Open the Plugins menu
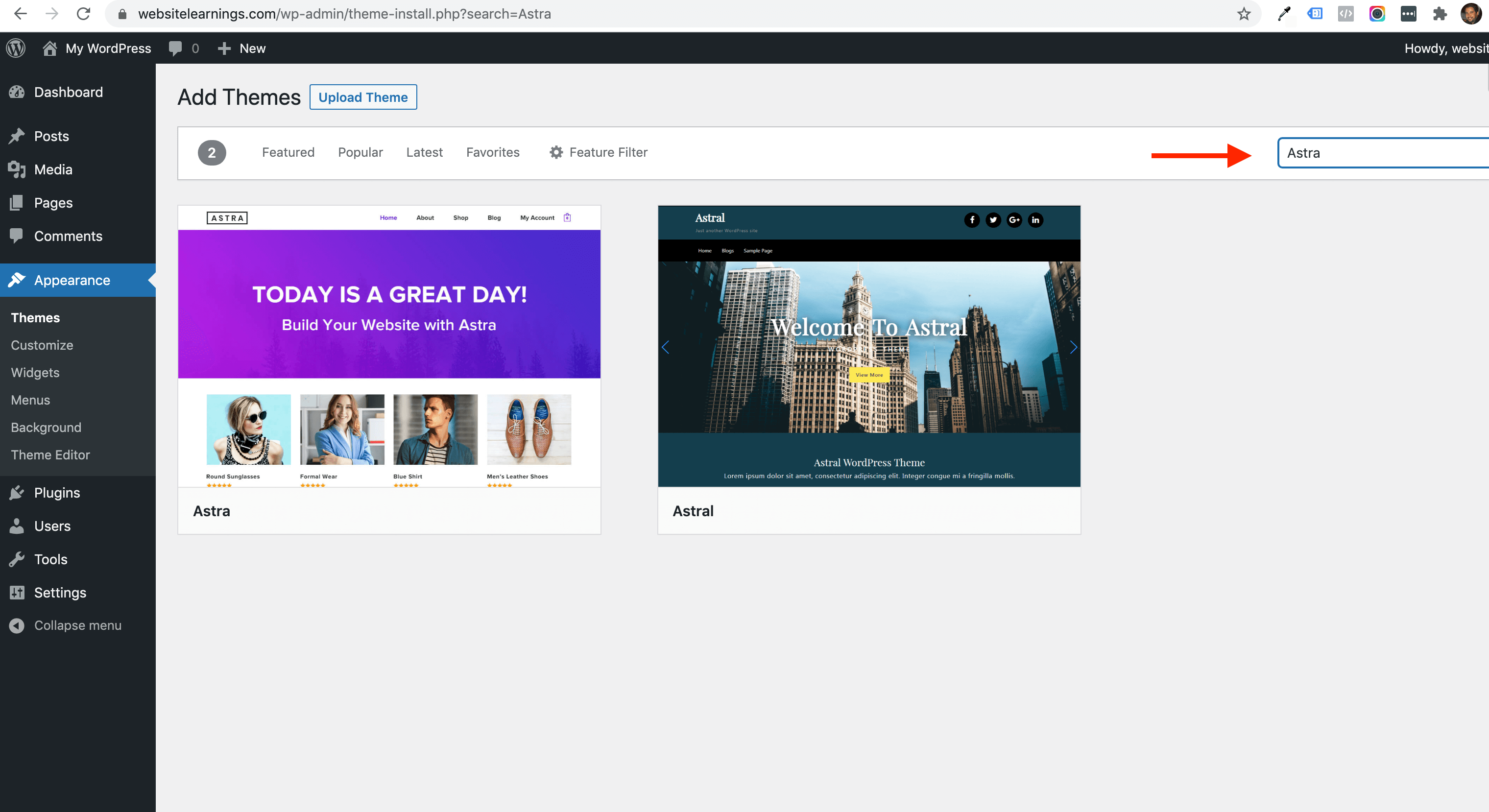Image resolution: width=1489 pixels, height=812 pixels. 77,492
